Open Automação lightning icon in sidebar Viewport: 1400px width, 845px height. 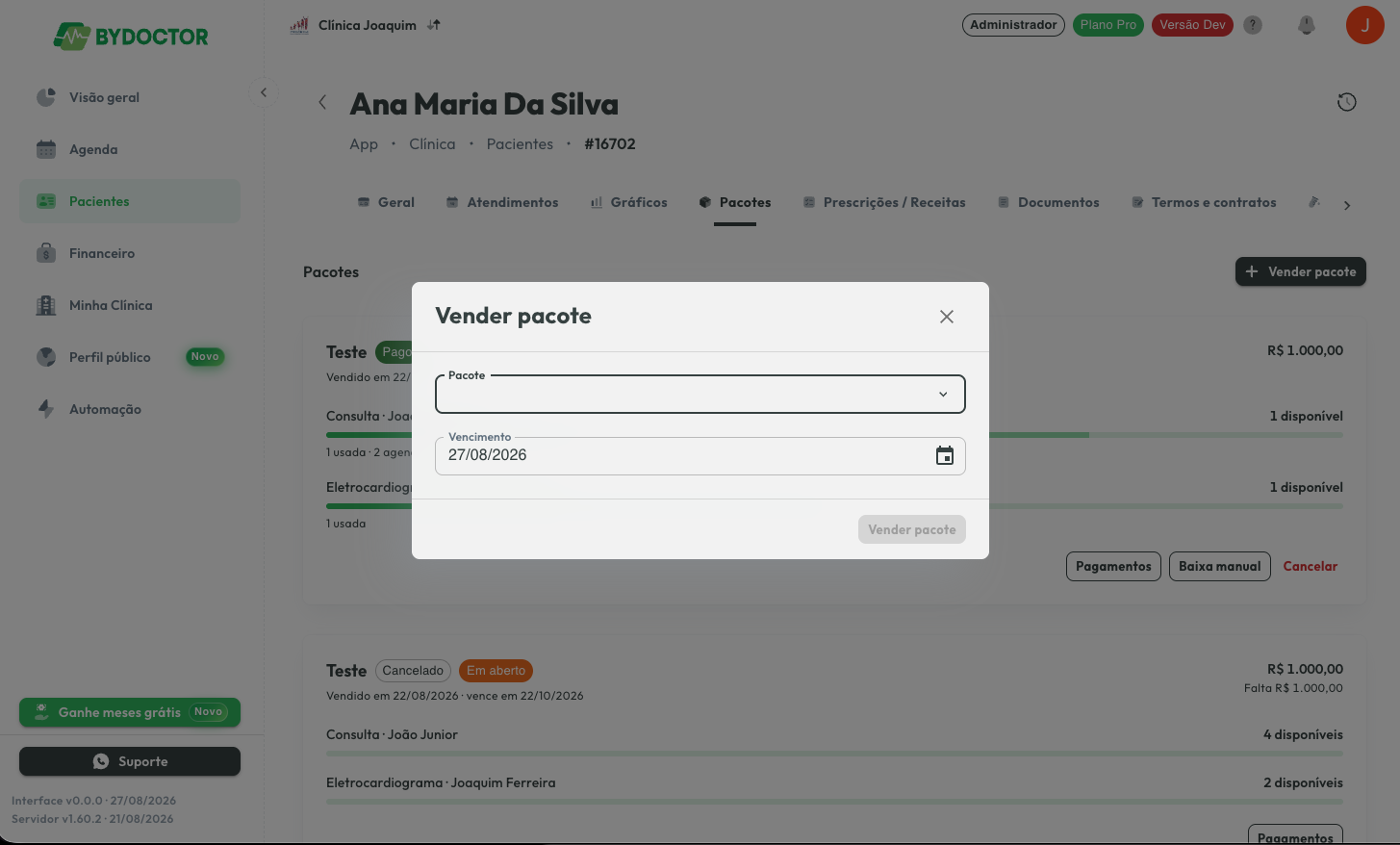pyautogui.click(x=46, y=409)
